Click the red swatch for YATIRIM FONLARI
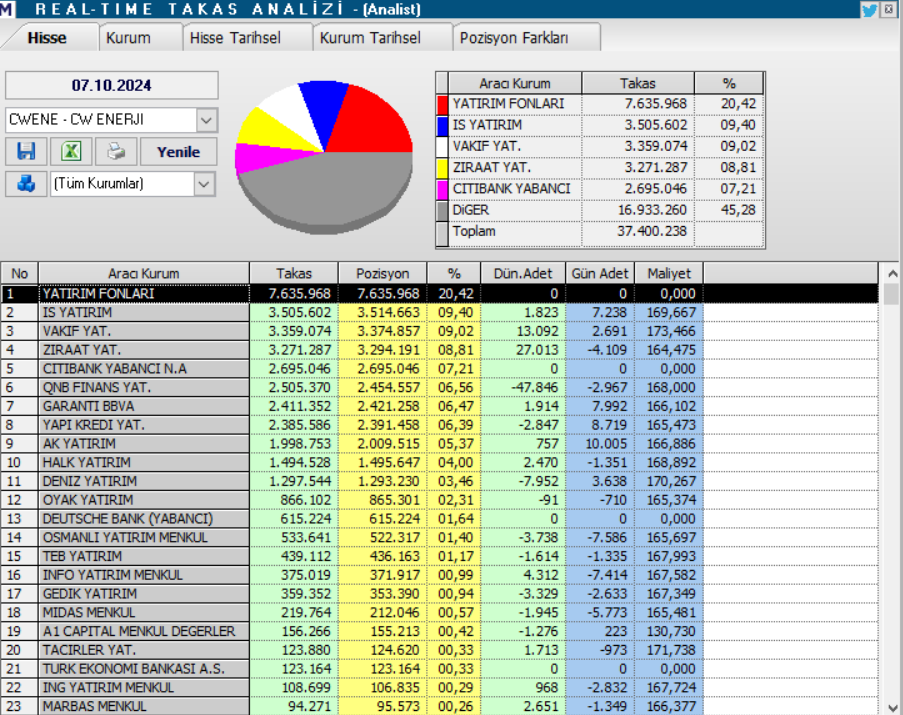 [x=443, y=104]
